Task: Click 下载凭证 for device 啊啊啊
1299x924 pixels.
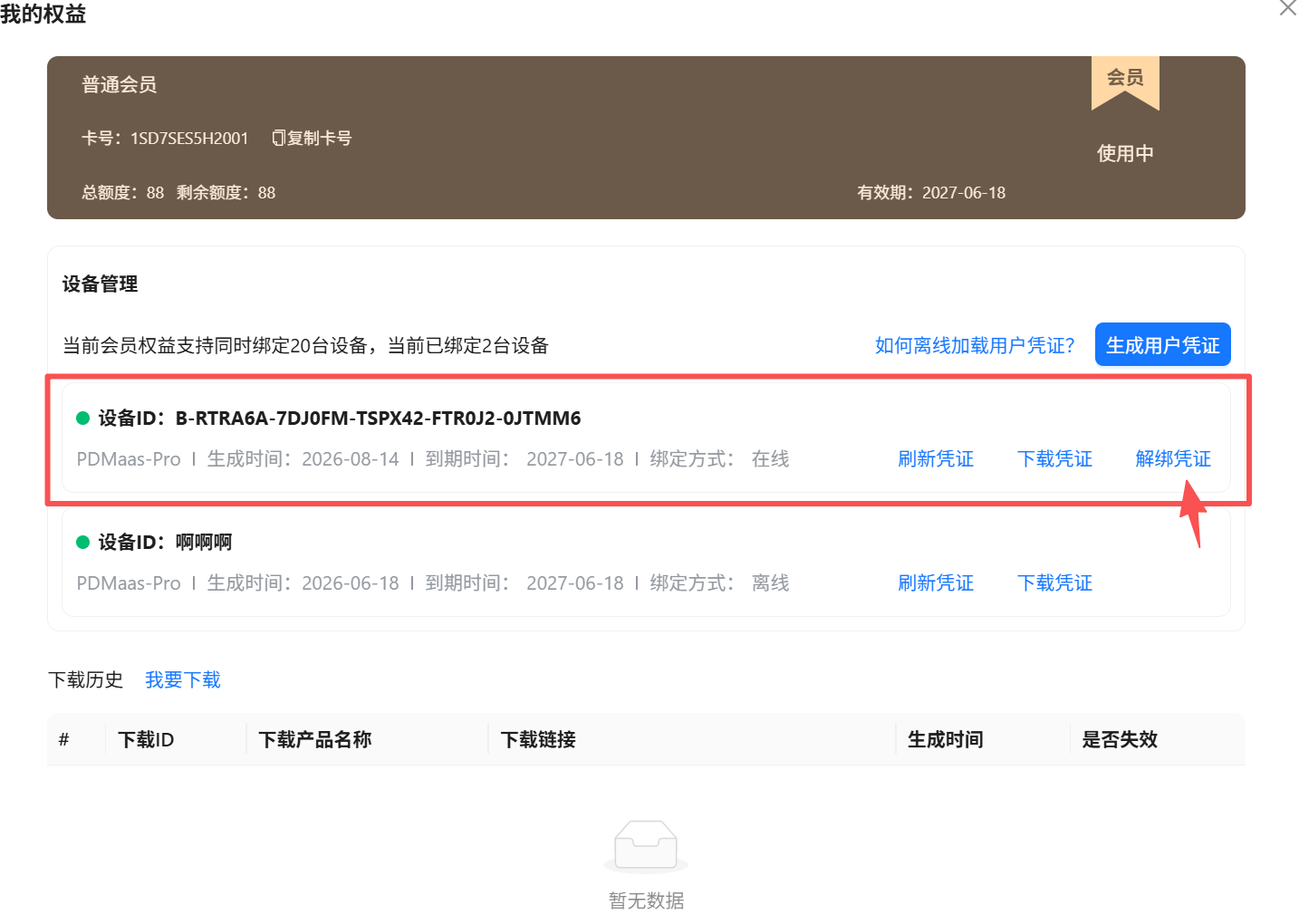Action: pos(1054,582)
